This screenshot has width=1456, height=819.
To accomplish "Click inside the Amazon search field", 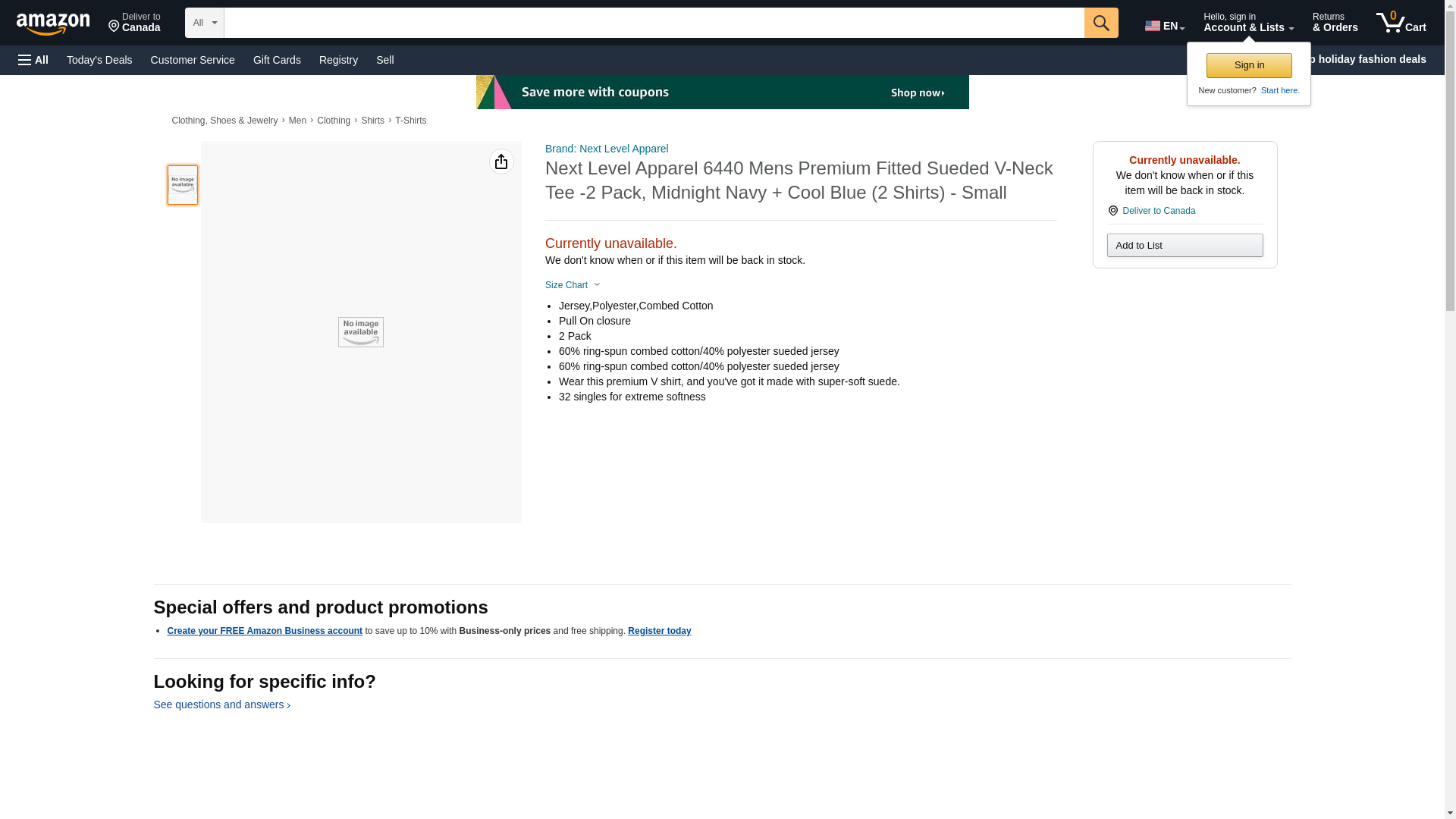I will coord(653,23).
